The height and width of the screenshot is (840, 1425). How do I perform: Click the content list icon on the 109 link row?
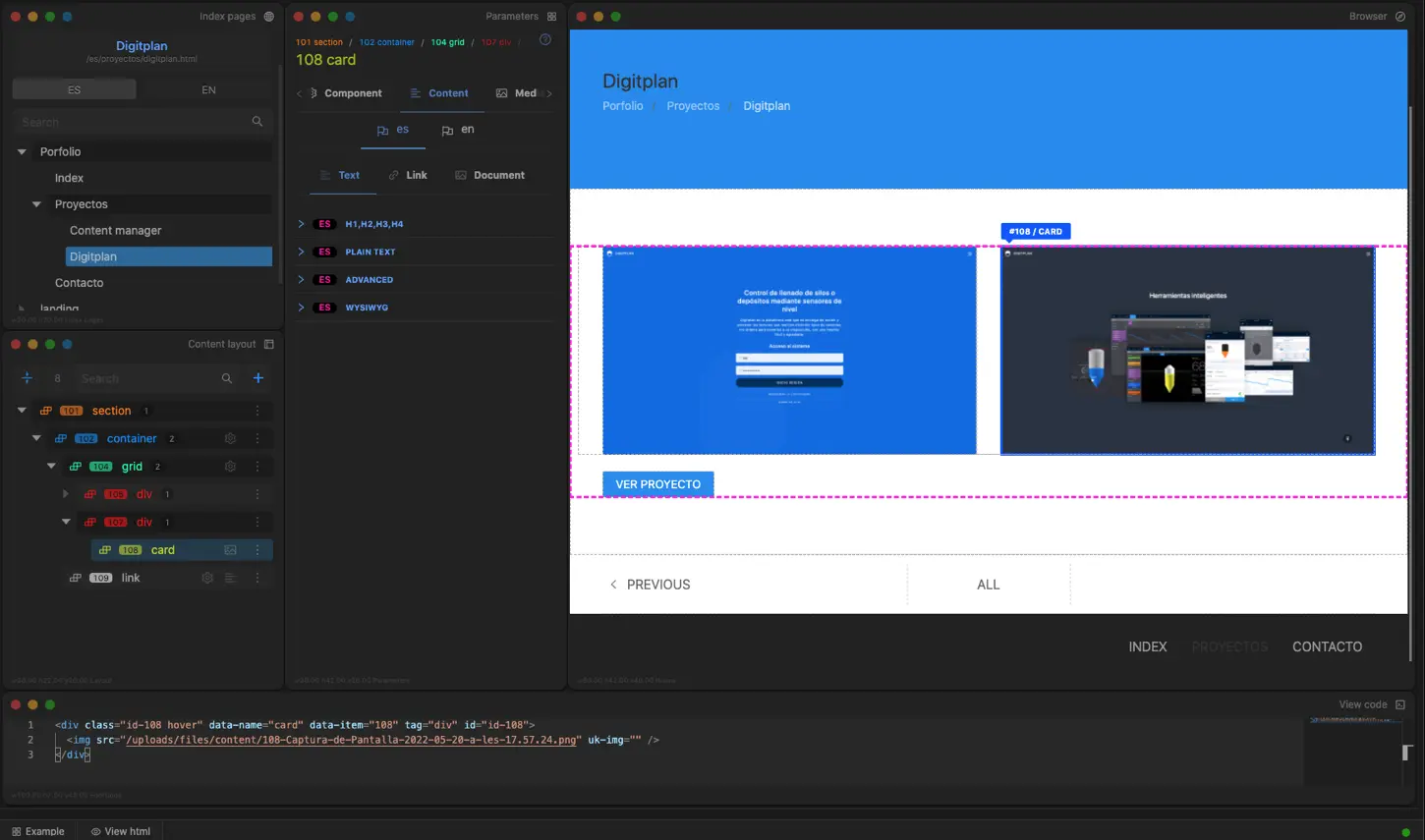[x=231, y=578]
